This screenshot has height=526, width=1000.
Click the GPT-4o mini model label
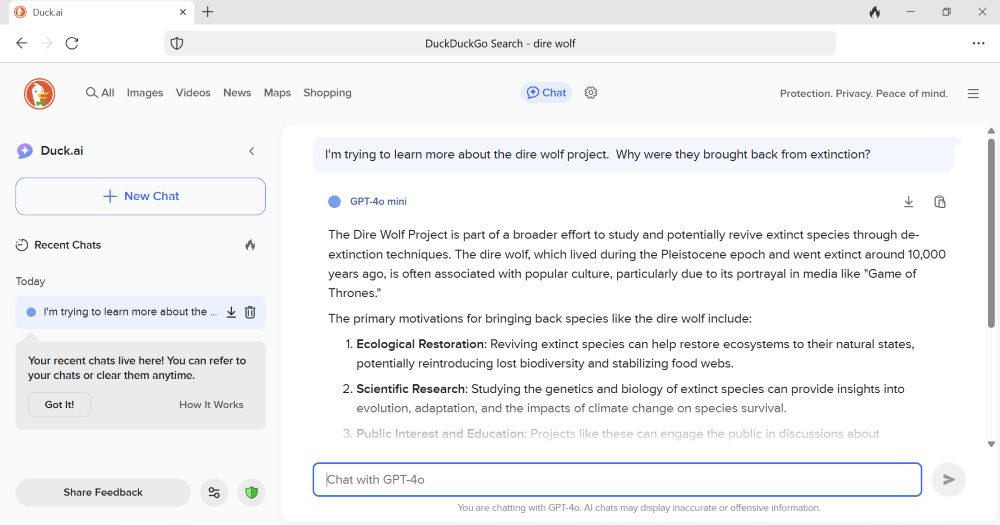[378, 201]
